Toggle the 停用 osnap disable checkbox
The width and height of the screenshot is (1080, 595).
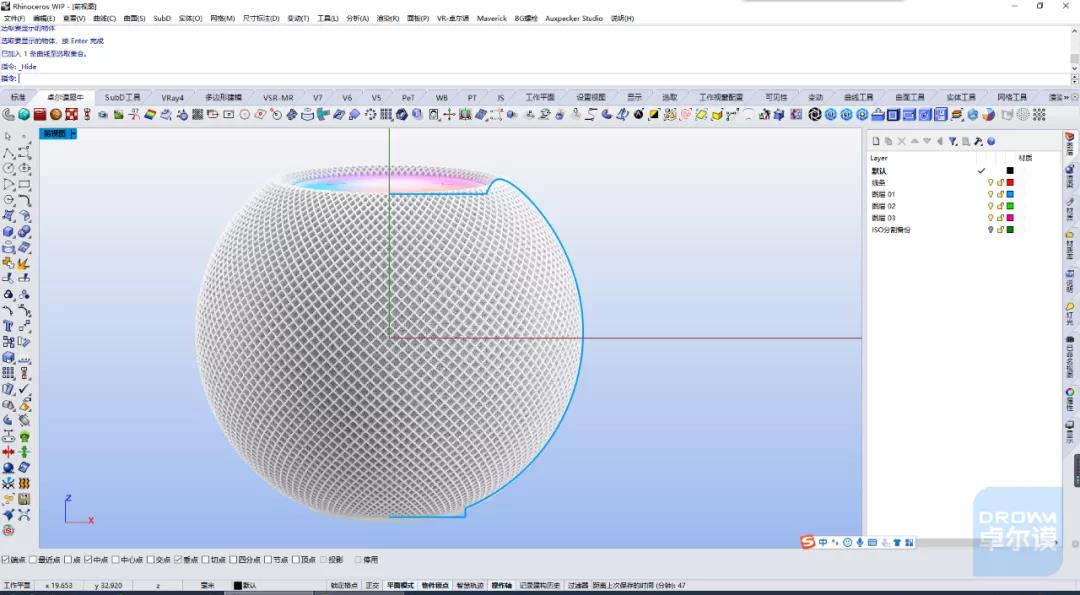(x=357, y=560)
